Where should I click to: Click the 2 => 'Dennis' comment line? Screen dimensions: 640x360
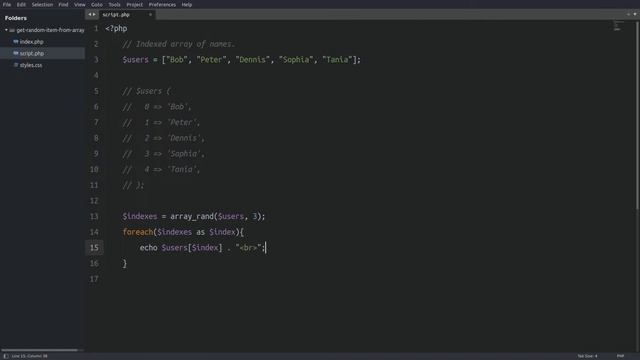coord(164,138)
